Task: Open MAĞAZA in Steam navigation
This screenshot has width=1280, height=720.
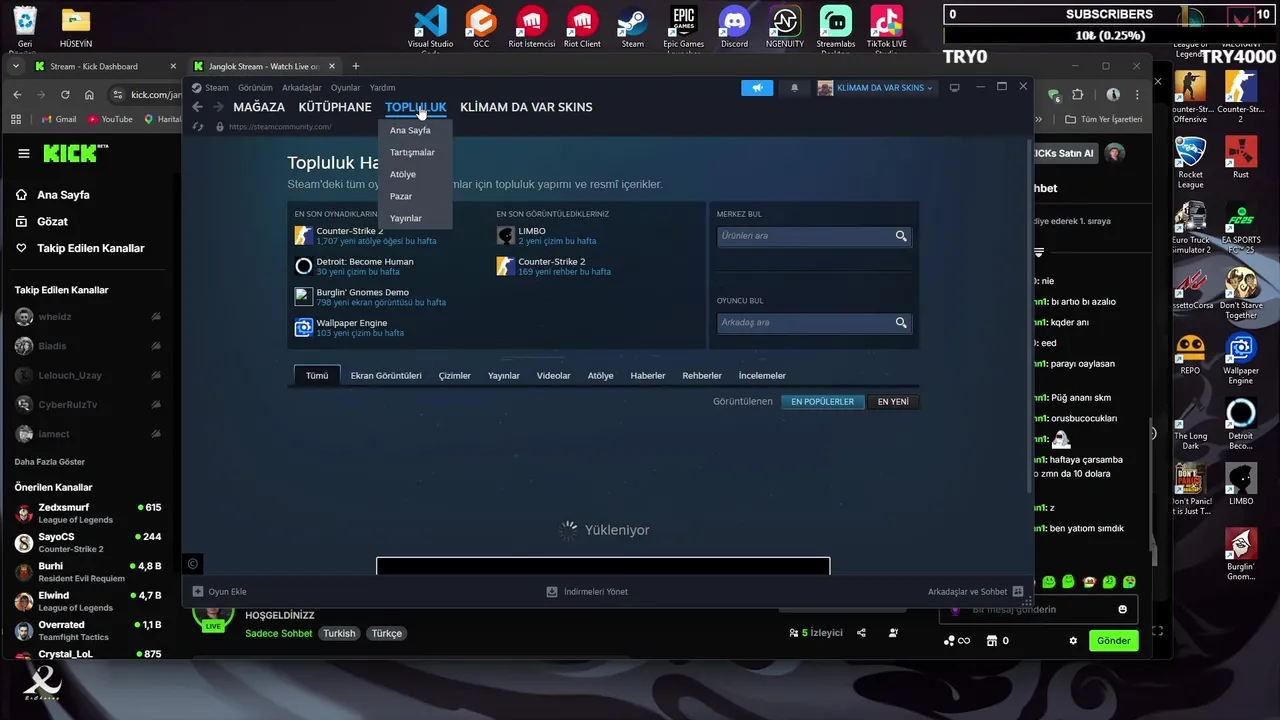Action: pos(259,107)
